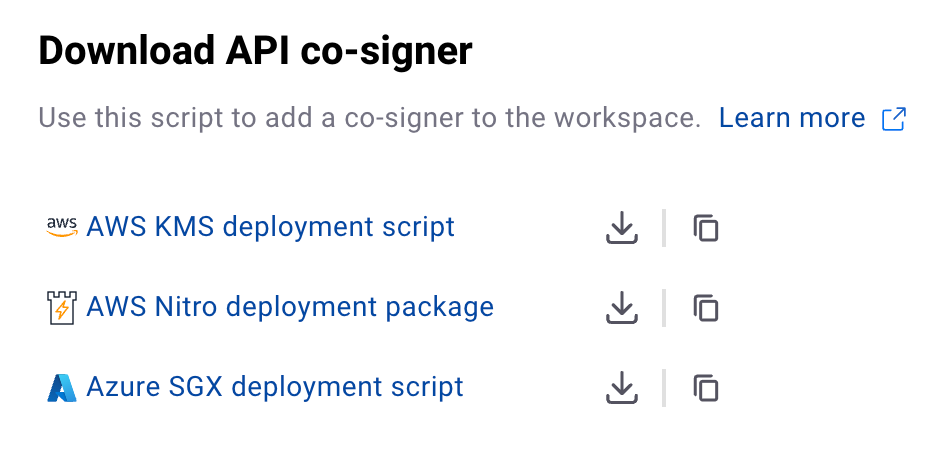Copy the AWS KMS deployment script

click(706, 228)
